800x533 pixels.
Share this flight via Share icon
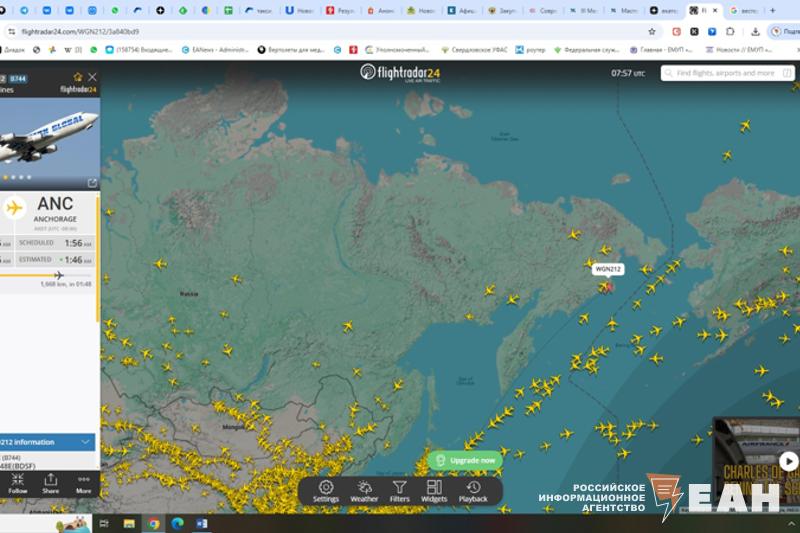click(x=50, y=483)
